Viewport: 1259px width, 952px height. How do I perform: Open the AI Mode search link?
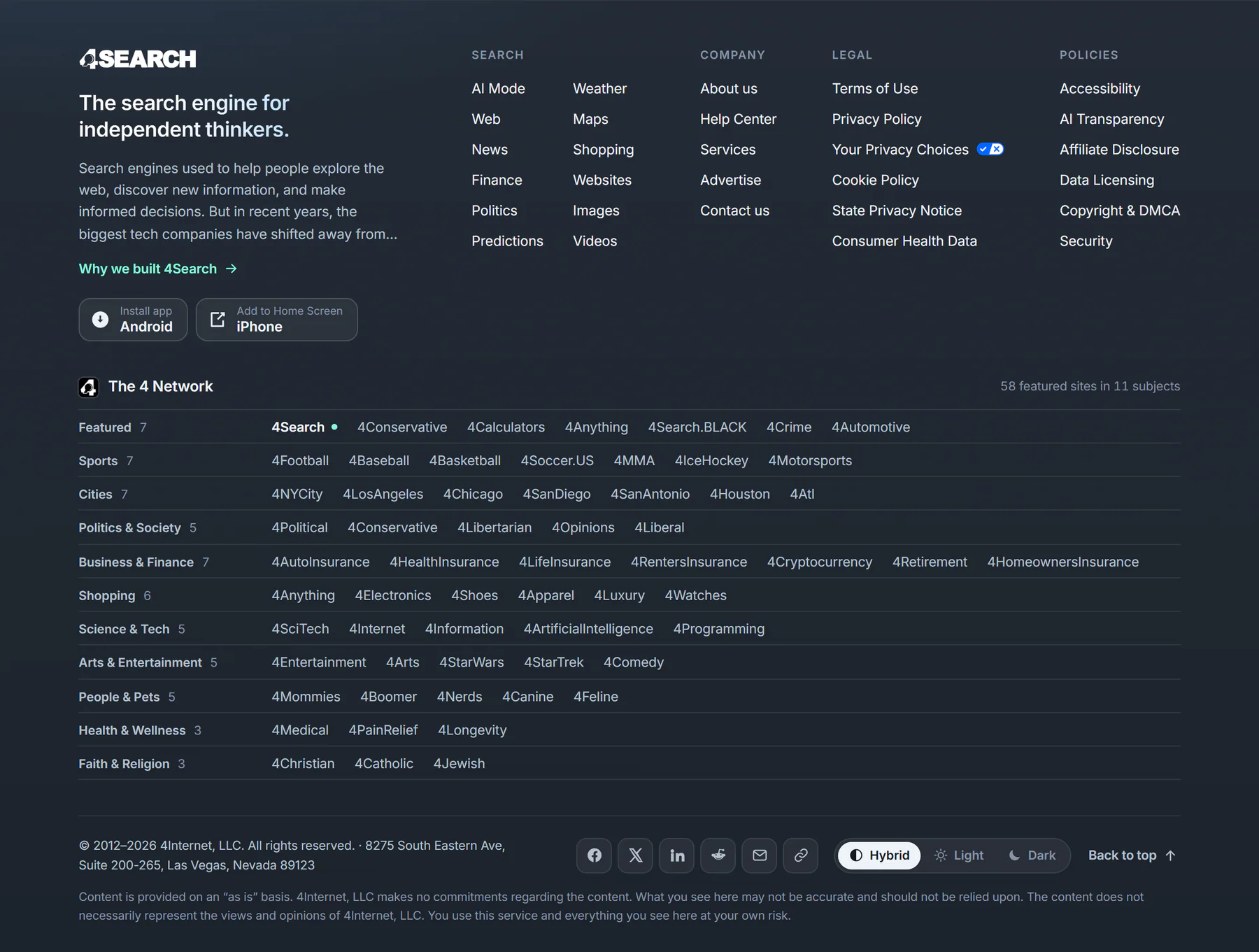coord(498,89)
